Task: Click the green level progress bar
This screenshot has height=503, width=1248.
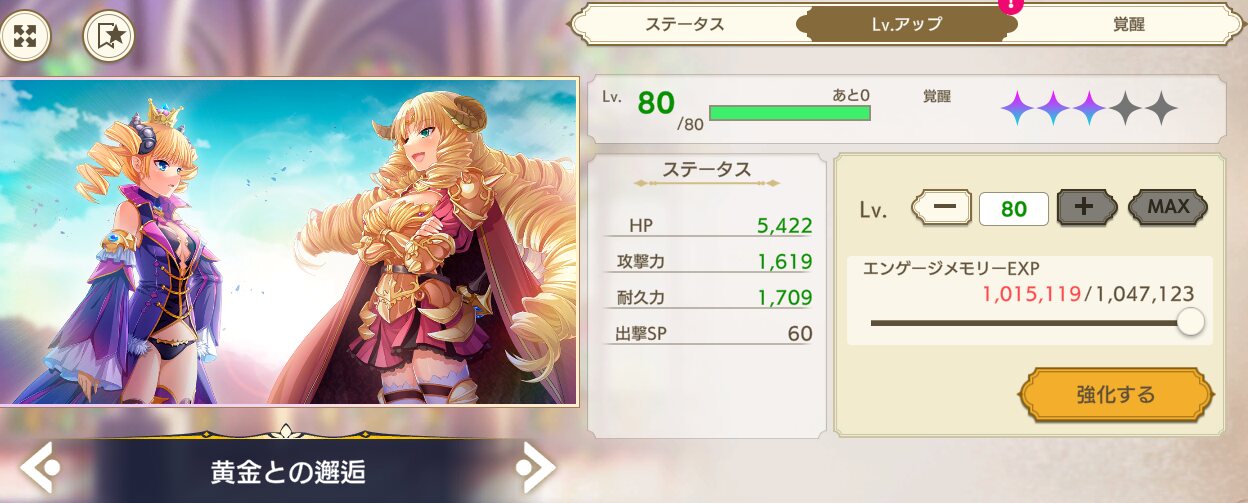Action: pos(790,113)
